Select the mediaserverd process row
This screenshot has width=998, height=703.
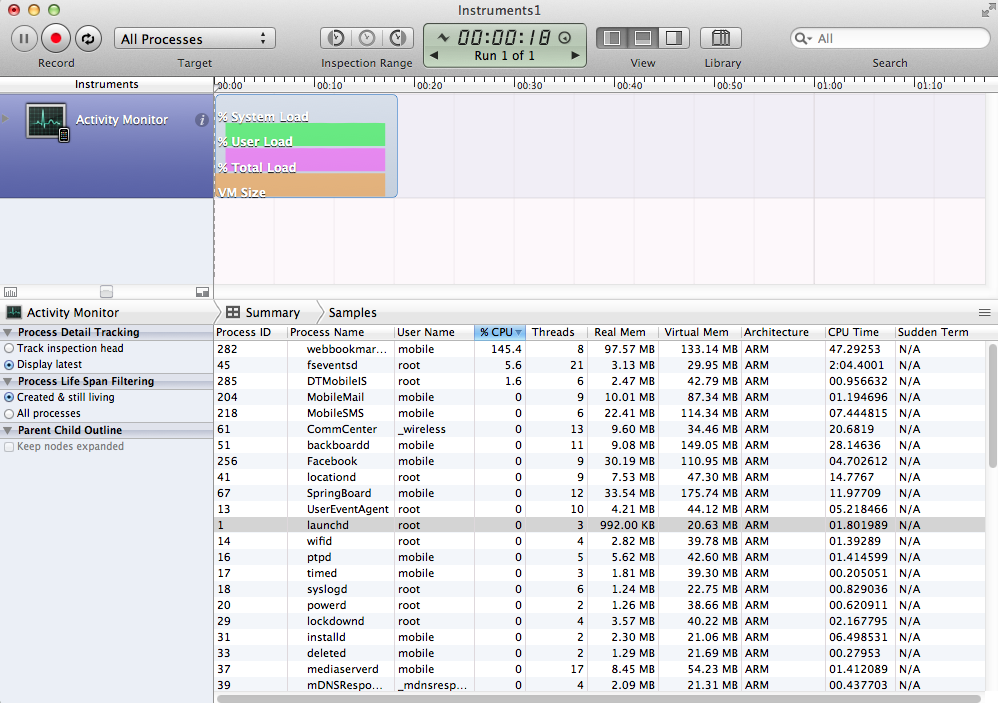[601, 669]
